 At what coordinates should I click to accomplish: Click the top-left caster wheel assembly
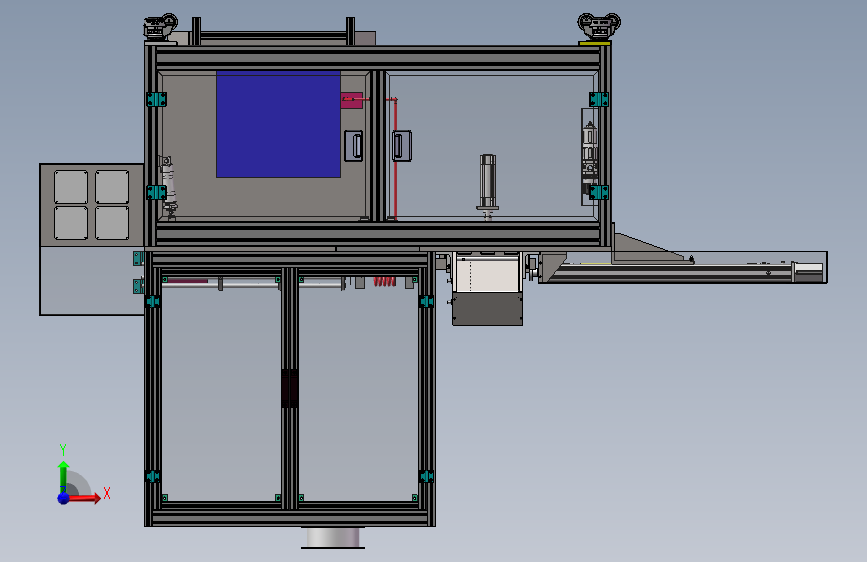[x=161, y=27]
